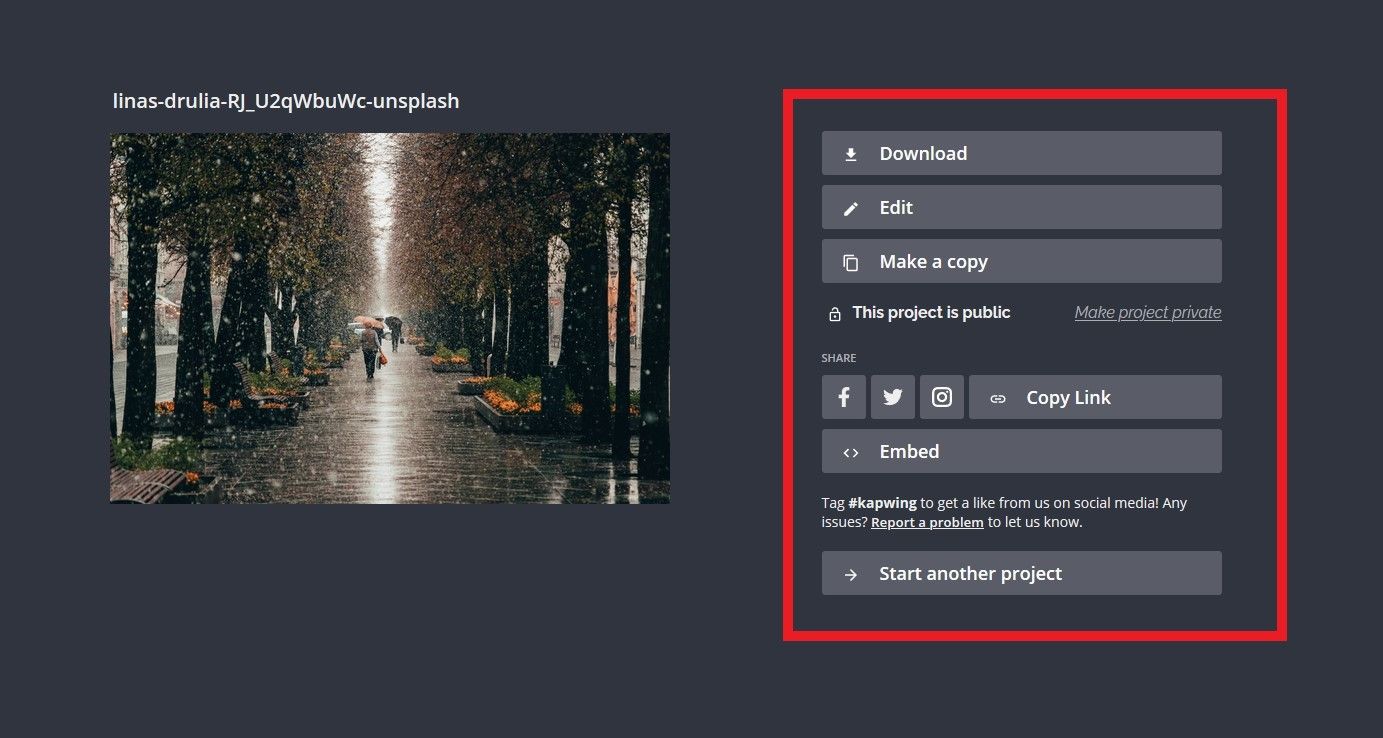Click the pencil icon beside Edit
Screen dimensions: 1383x738
(851, 208)
